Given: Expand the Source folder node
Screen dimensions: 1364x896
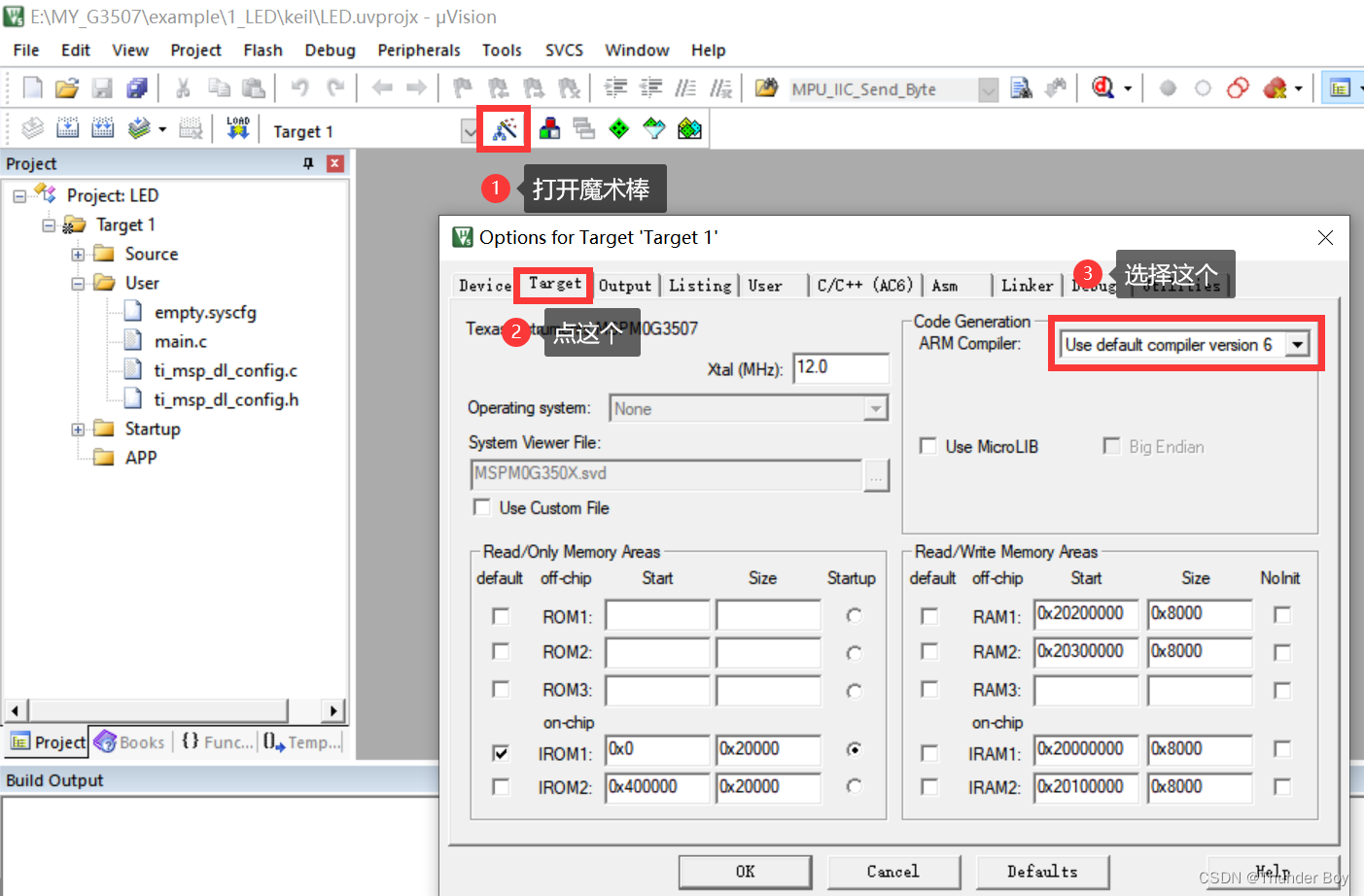Looking at the screenshot, I should tap(78, 255).
